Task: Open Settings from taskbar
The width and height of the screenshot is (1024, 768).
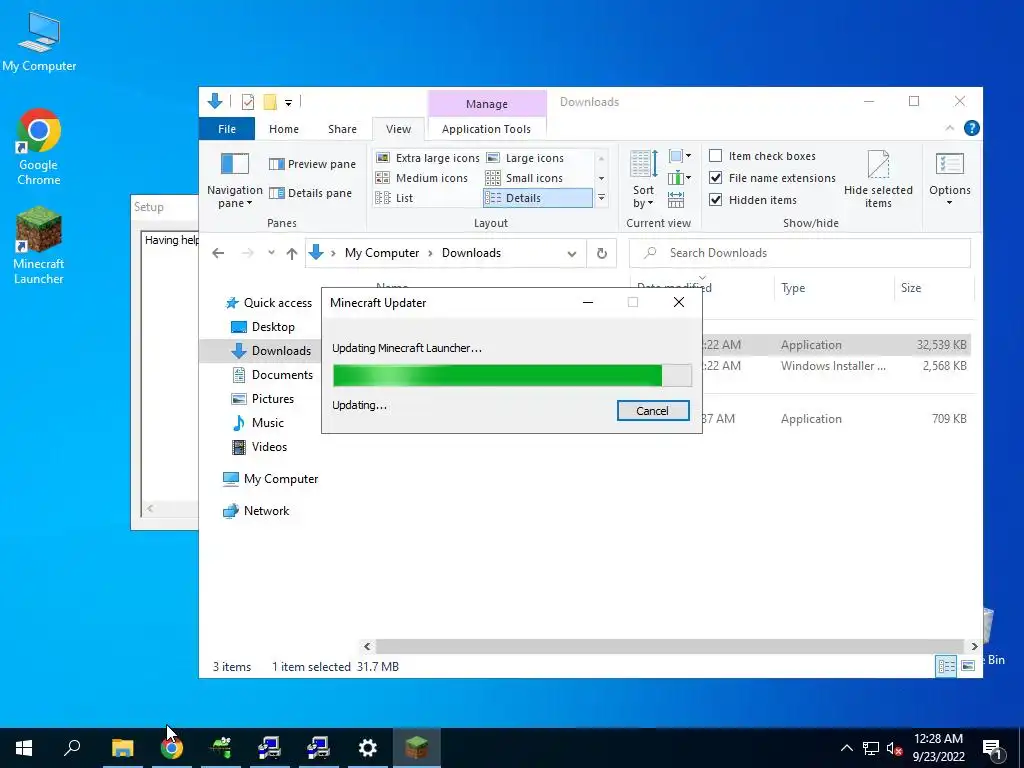Action: pos(368,748)
